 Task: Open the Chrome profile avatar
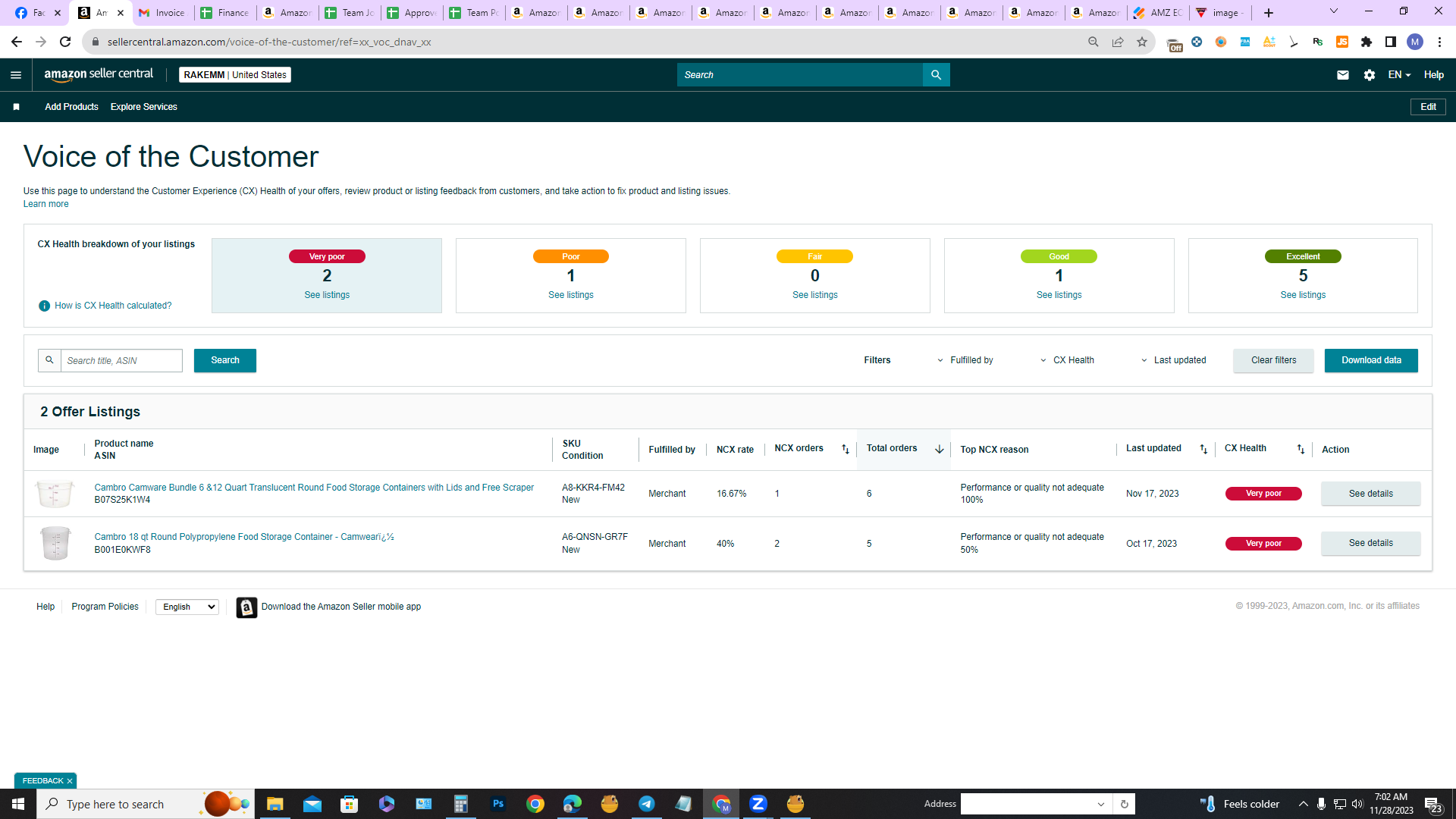point(1414,42)
